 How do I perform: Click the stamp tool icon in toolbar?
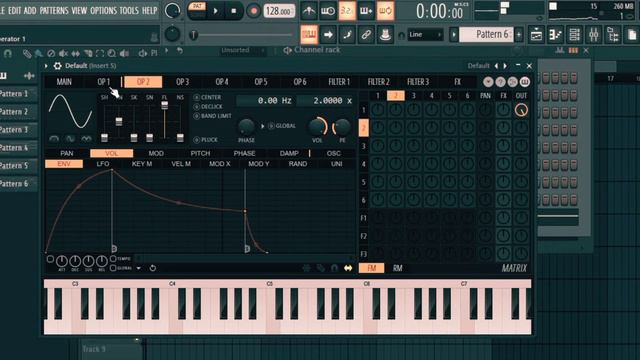click(x=385, y=35)
